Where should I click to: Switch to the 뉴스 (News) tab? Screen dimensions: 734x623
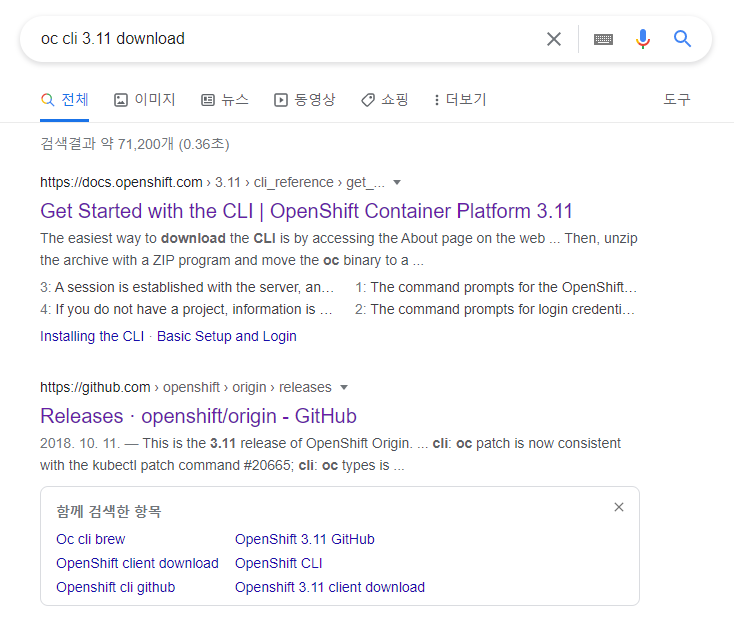[225, 100]
